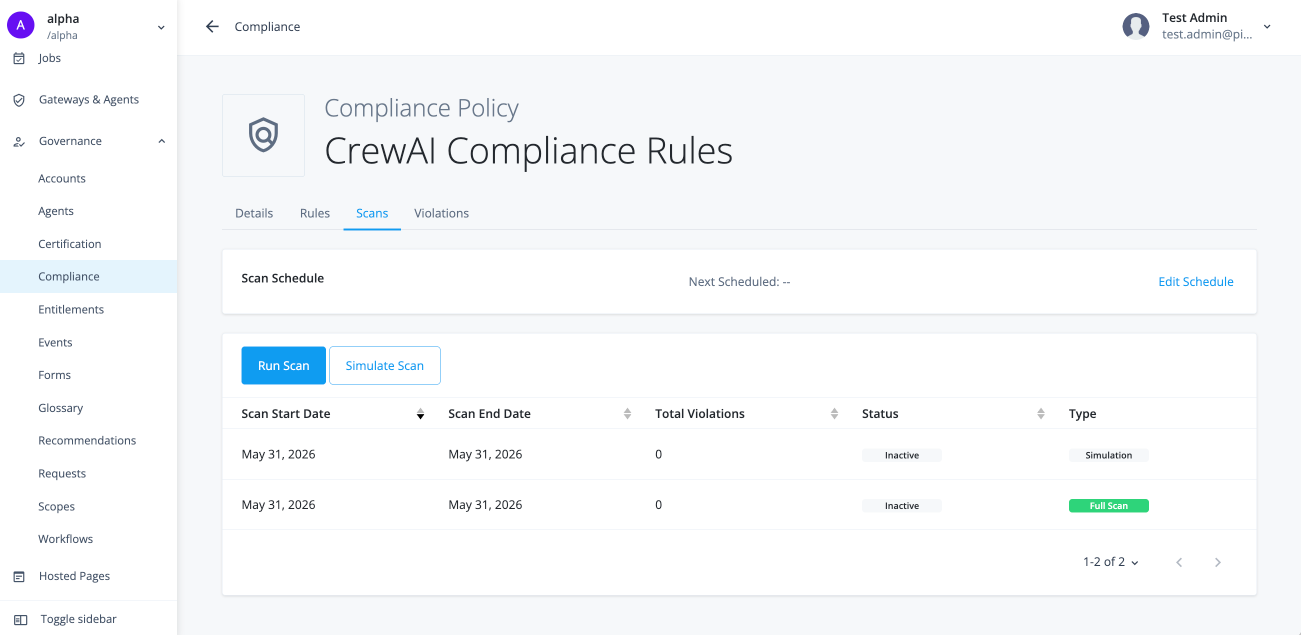Click the Status column header

coord(880,414)
